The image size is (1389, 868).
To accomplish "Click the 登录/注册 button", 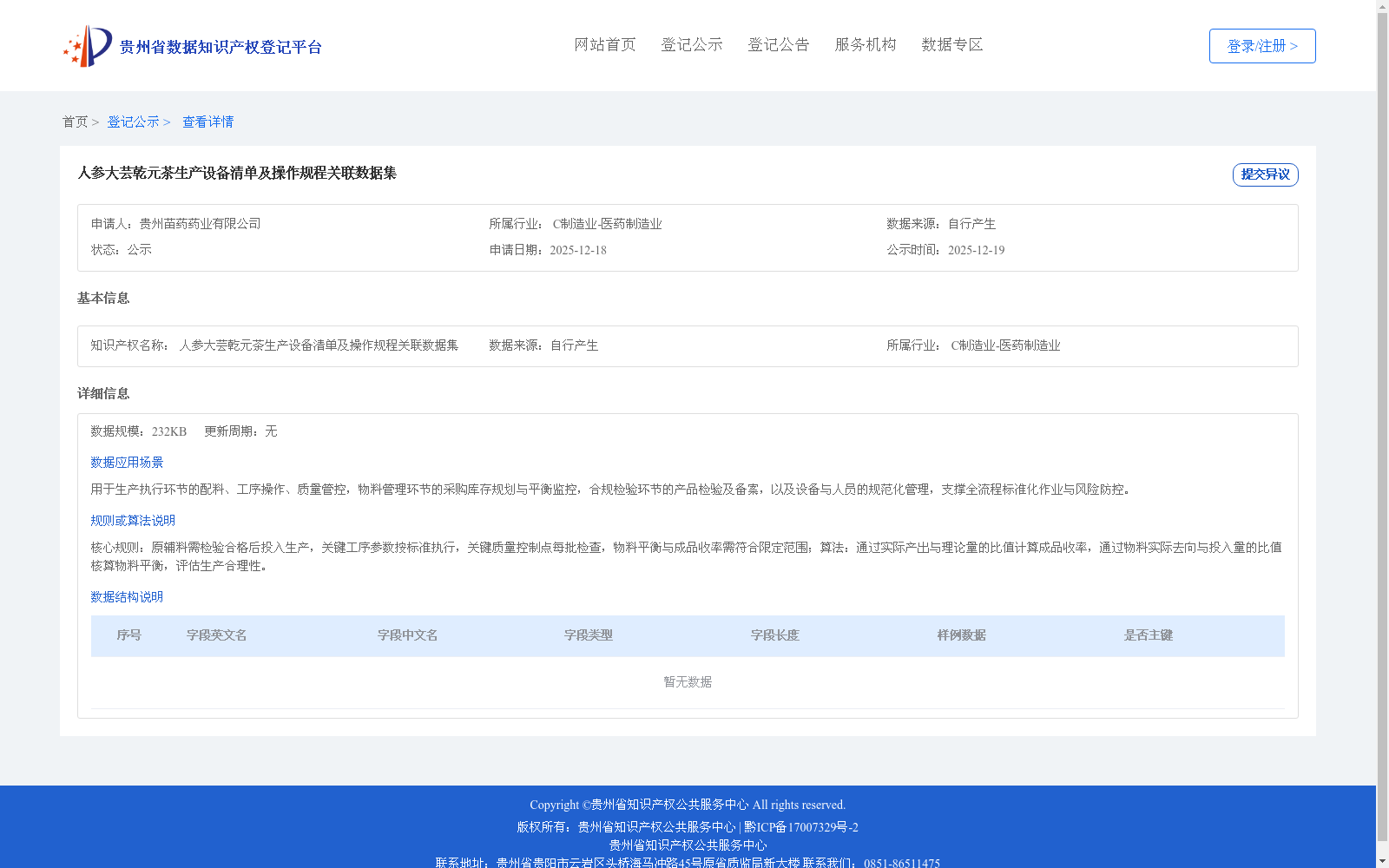I will [1262, 46].
